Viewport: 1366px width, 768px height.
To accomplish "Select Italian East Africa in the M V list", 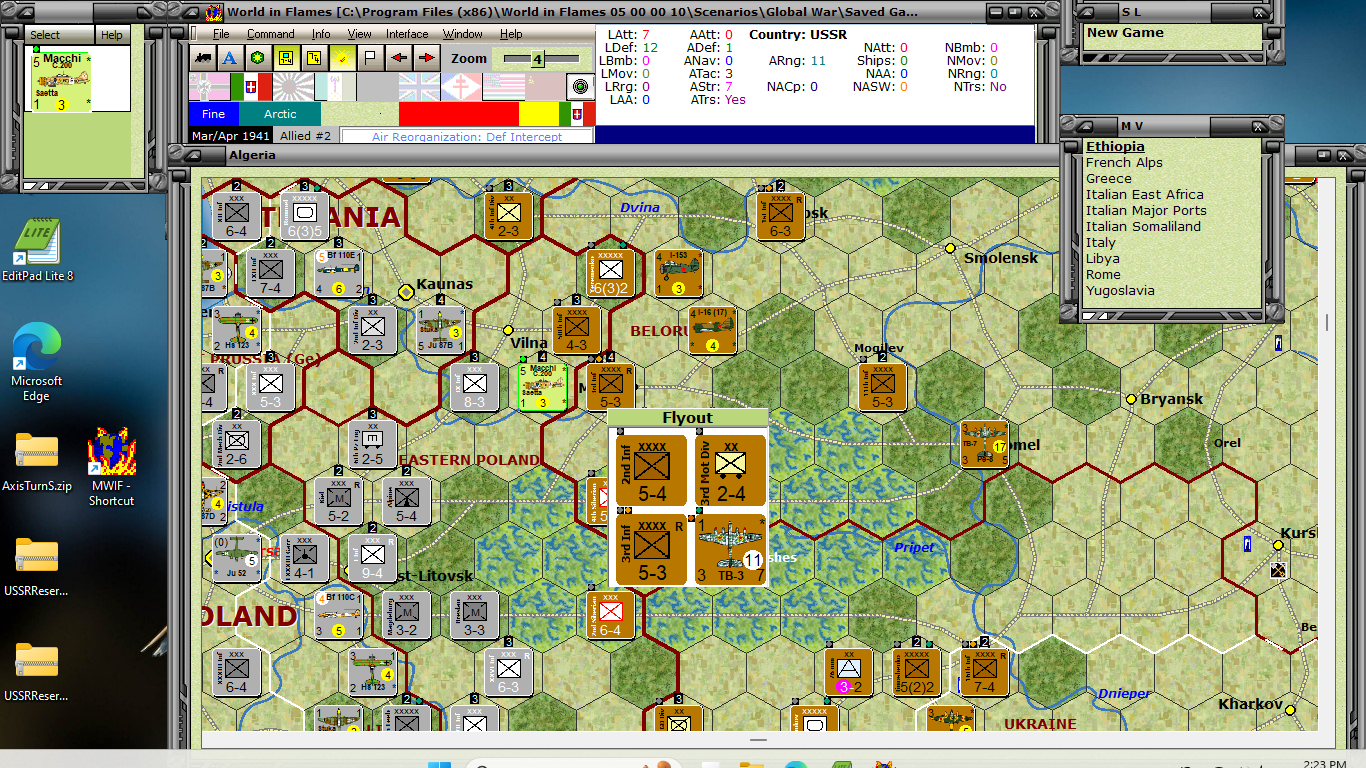I will (1145, 194).
